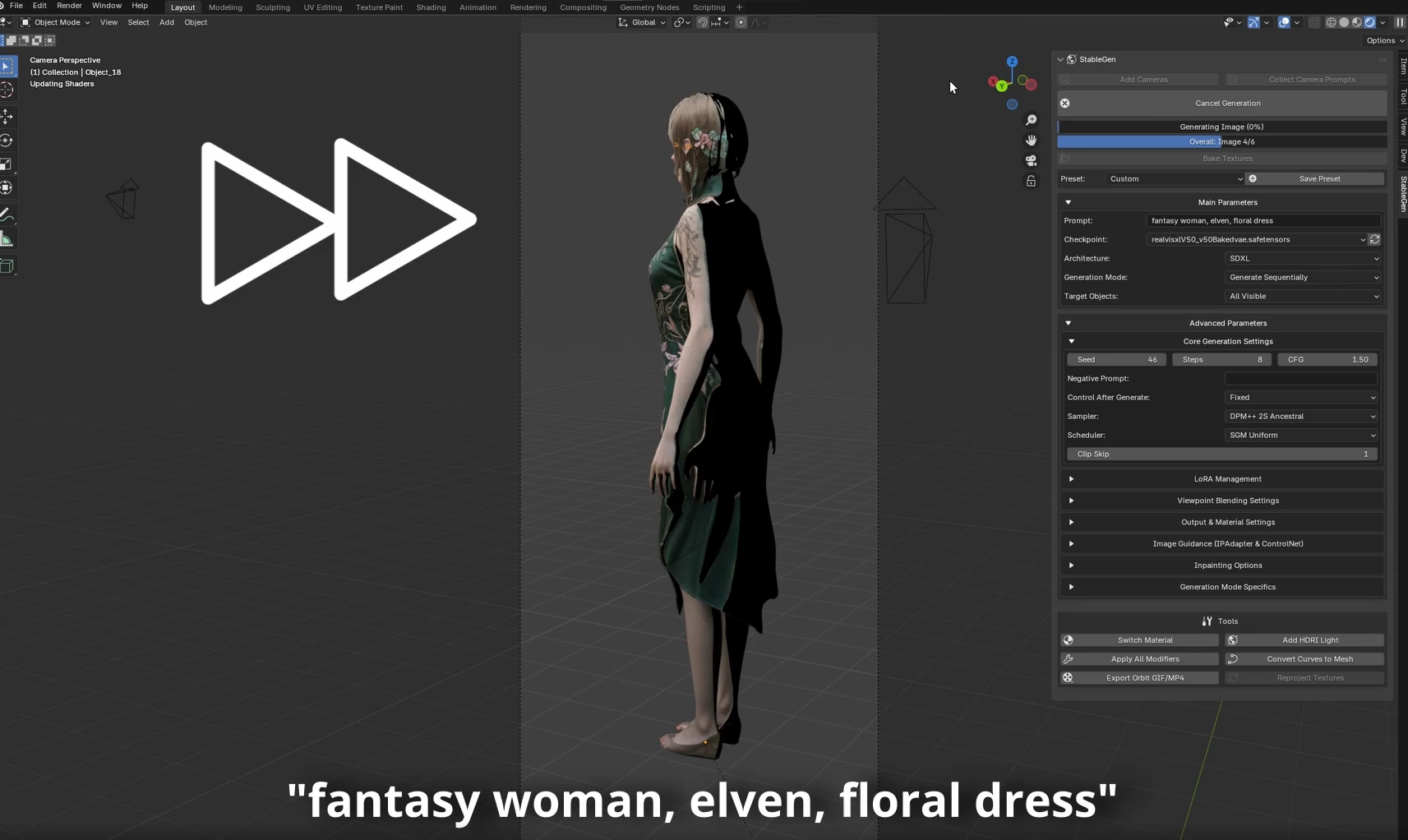Switch to wireframe viewport shading

1332,22
